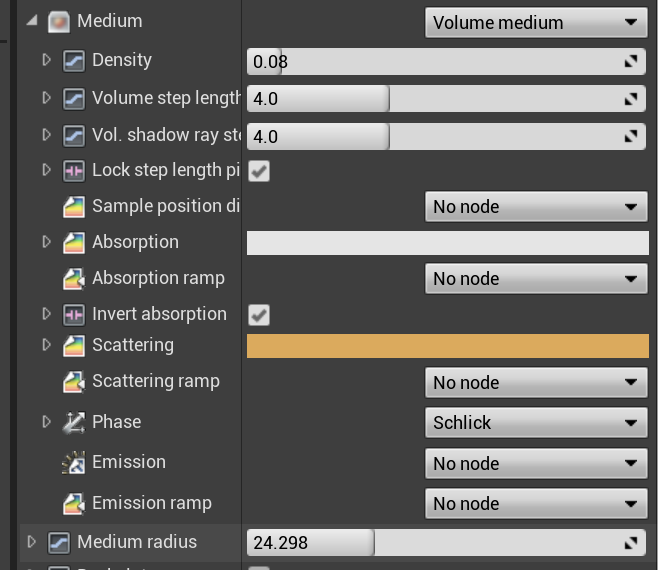This screenshot has height=570, width=658.
Task: Click the Absorption white color swatch
Action: [x=447, y=243]
